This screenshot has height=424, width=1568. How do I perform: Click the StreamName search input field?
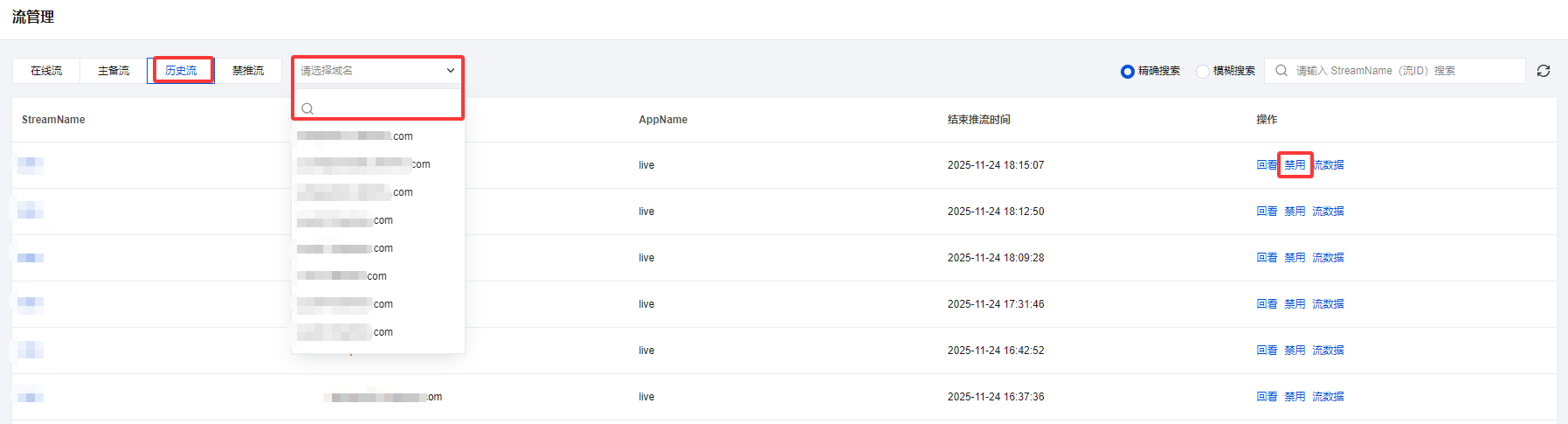[1405, 71]
